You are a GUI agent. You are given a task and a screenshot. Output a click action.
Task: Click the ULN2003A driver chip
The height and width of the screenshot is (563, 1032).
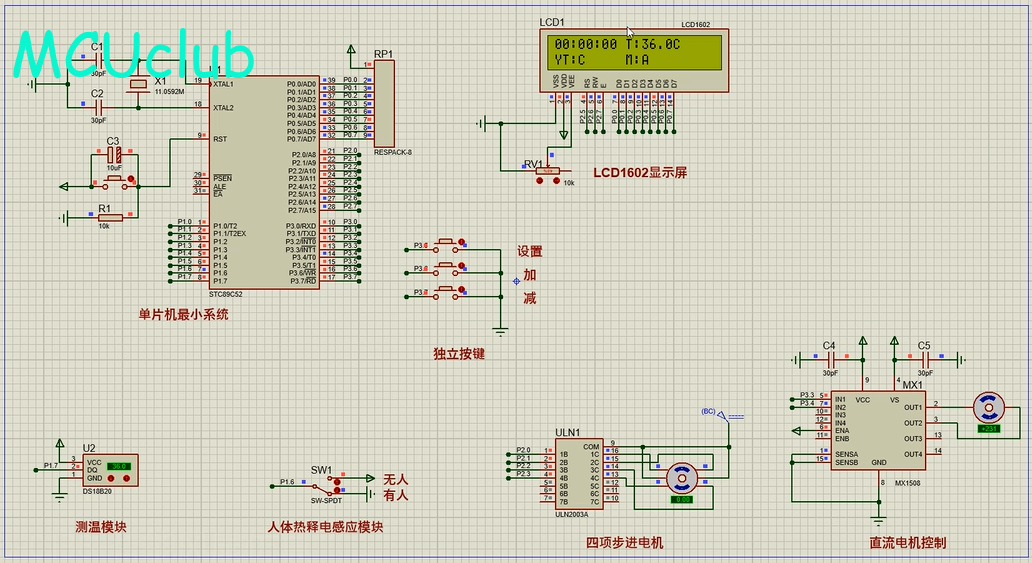[579, 476]
